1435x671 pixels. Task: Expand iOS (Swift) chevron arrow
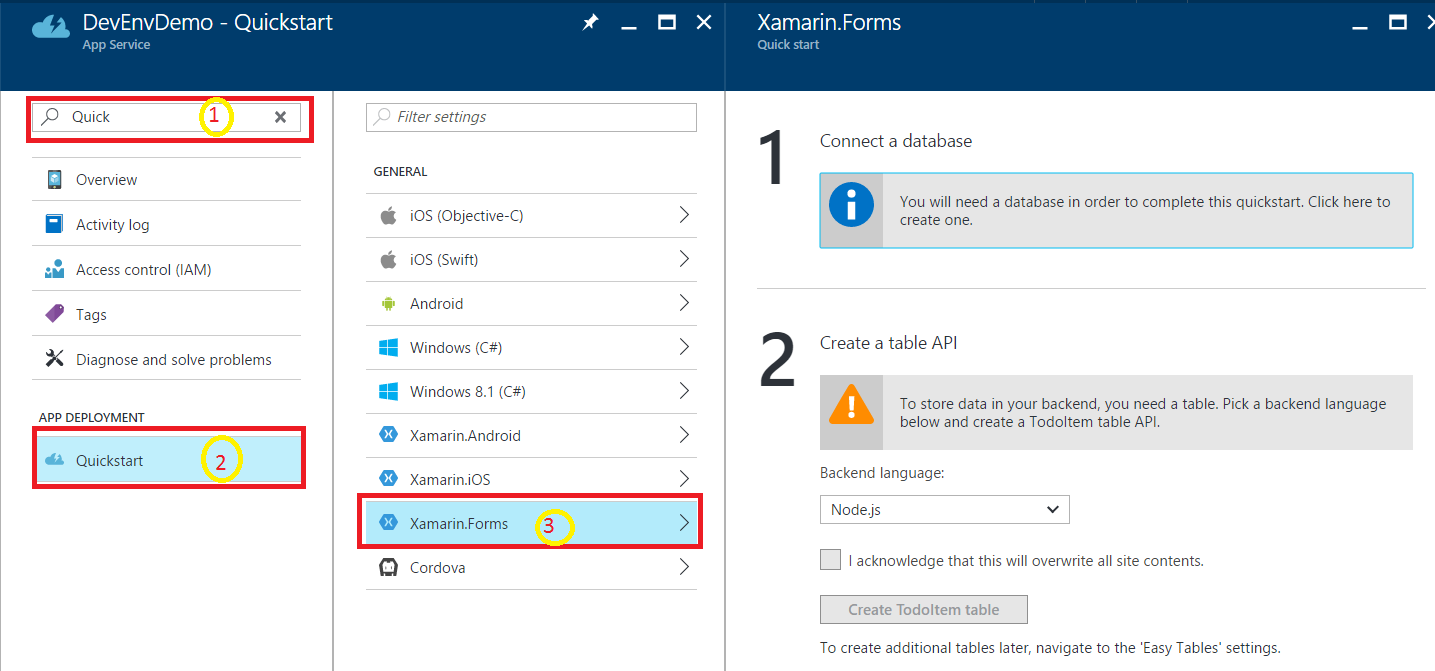[x=684, y=258]
